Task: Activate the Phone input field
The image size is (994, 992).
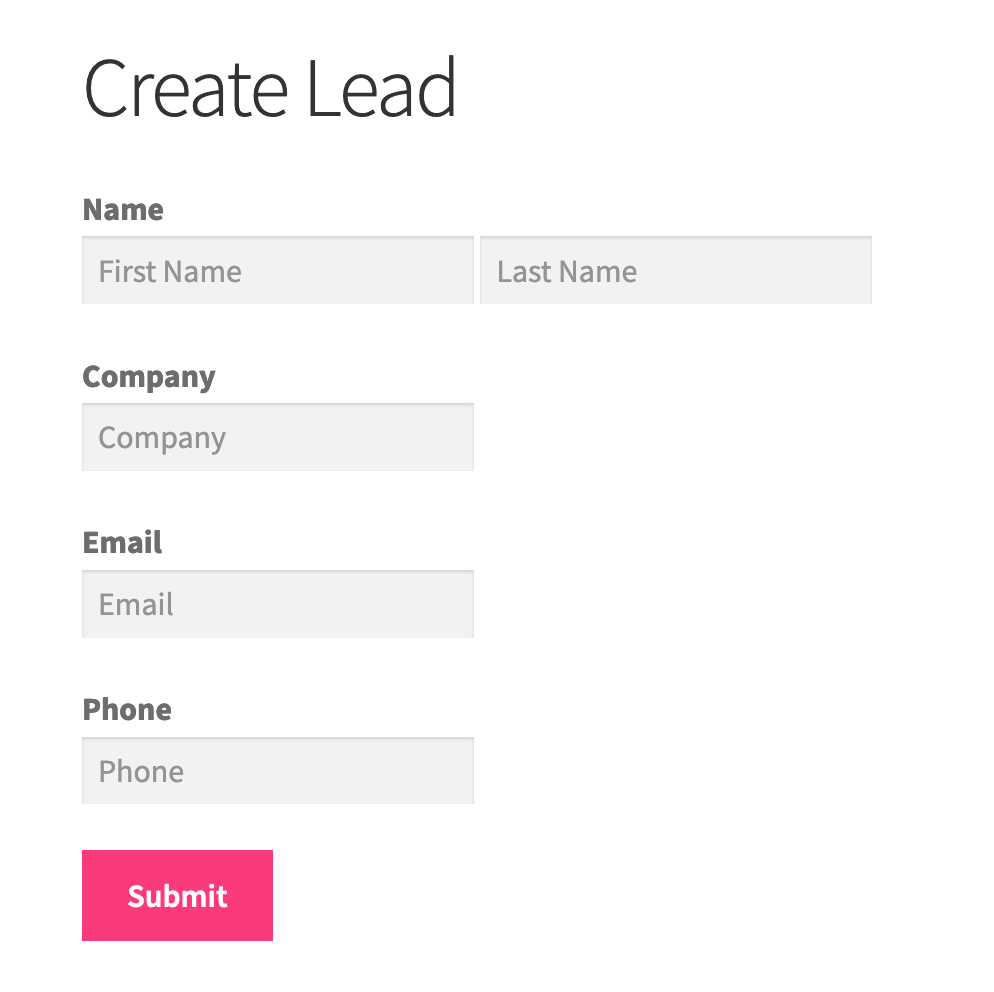Action: (278, 770)
